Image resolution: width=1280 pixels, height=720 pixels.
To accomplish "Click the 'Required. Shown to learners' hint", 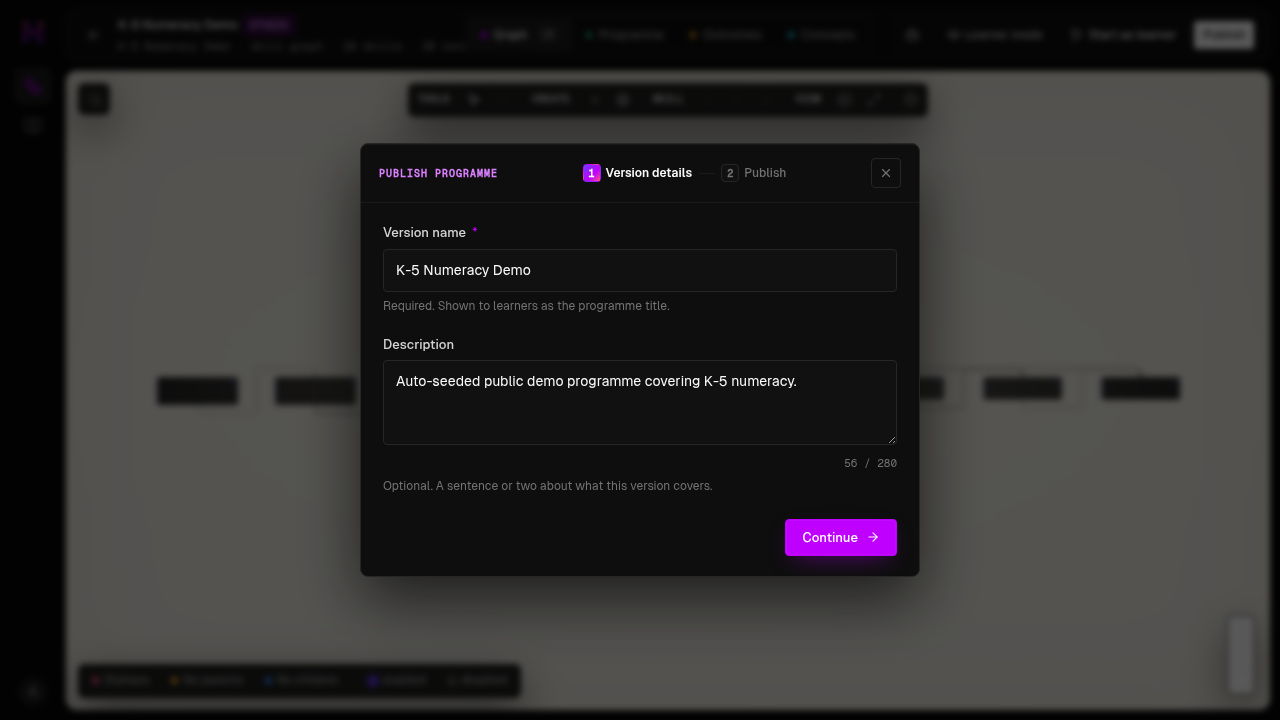I will click(526, 306).
